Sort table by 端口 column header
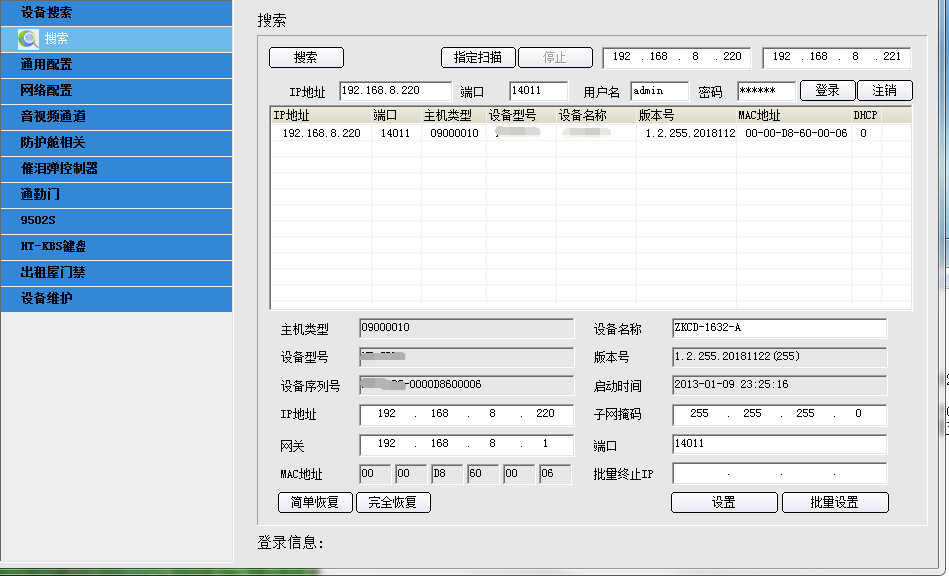Screen dimensions: 949x576 (x=396, y=116)
